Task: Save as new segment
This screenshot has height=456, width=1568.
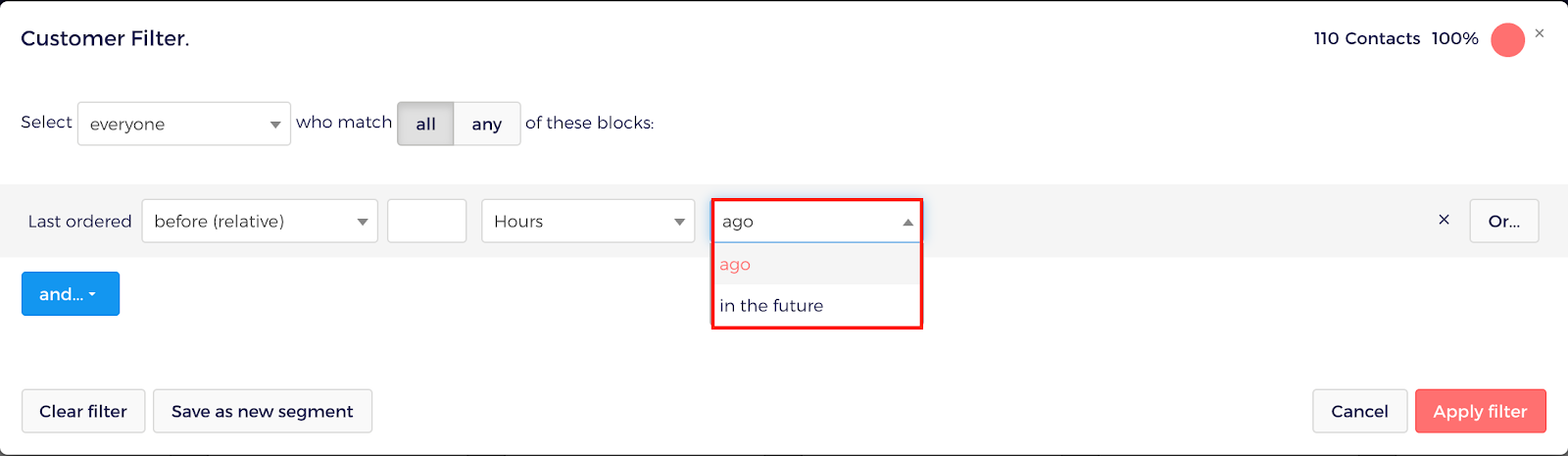Action: coord(263,411)
